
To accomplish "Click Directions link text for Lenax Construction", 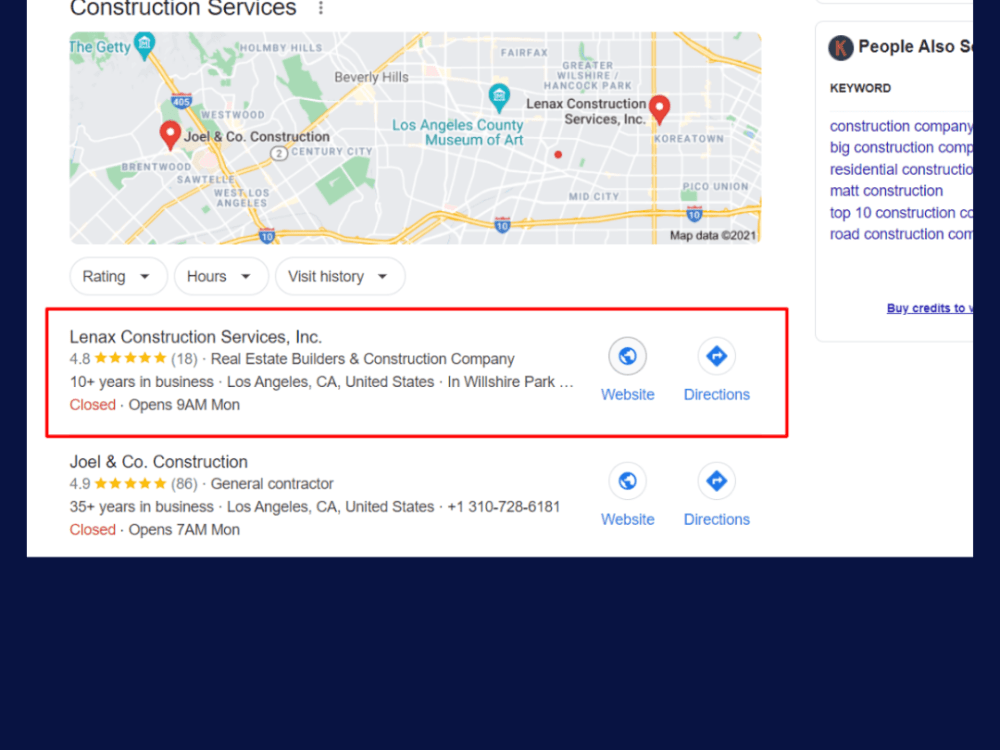I will 717,395.
